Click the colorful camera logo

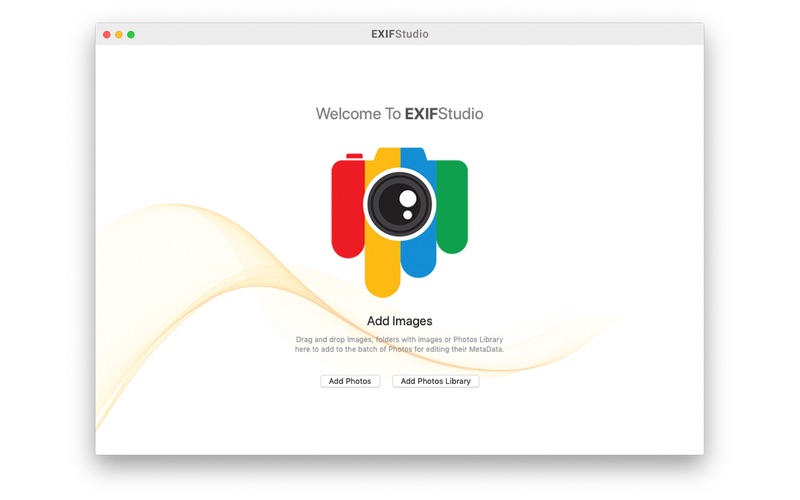[399, 222]
